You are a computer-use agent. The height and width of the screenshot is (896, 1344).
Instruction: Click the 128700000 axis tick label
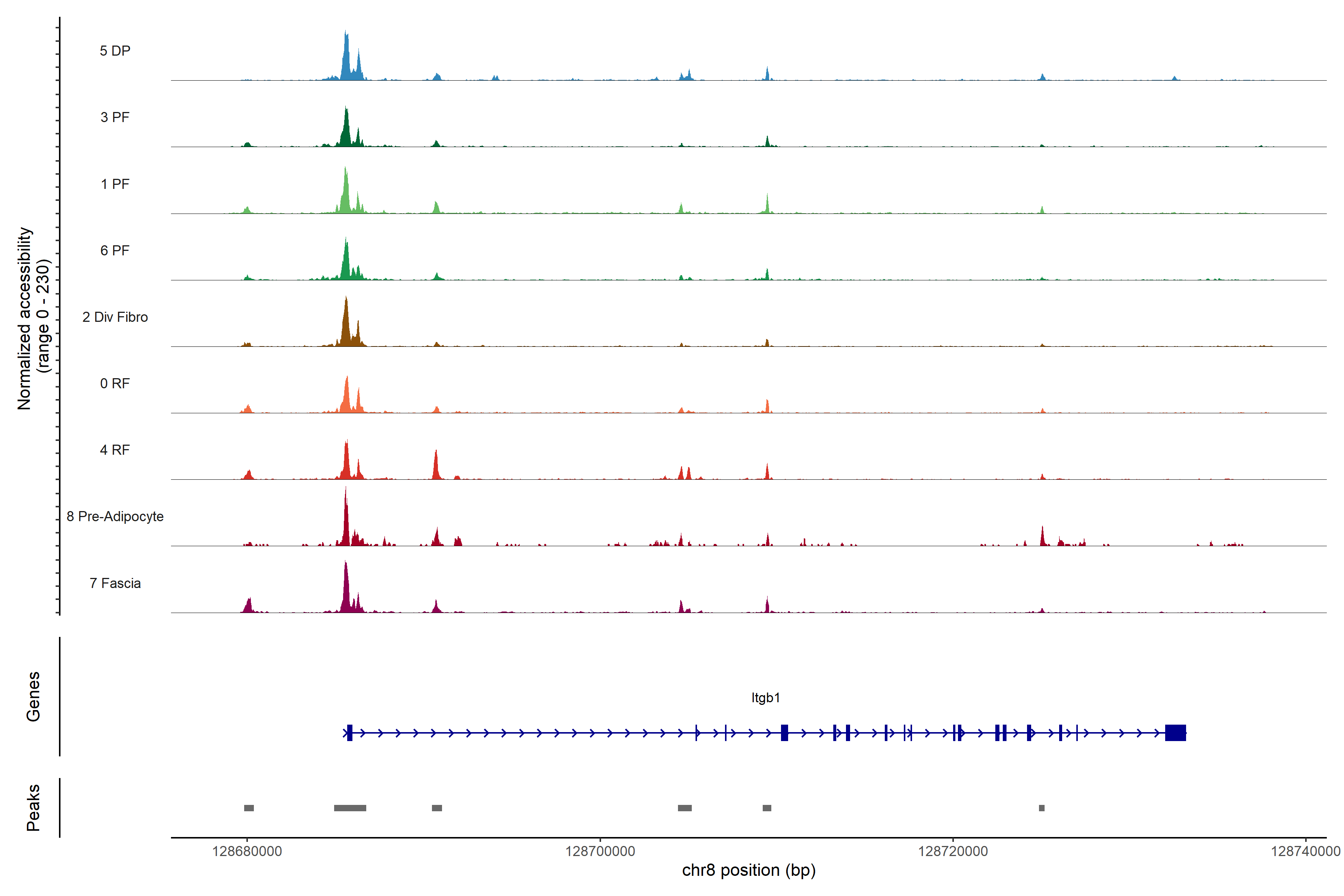(600, 852)
